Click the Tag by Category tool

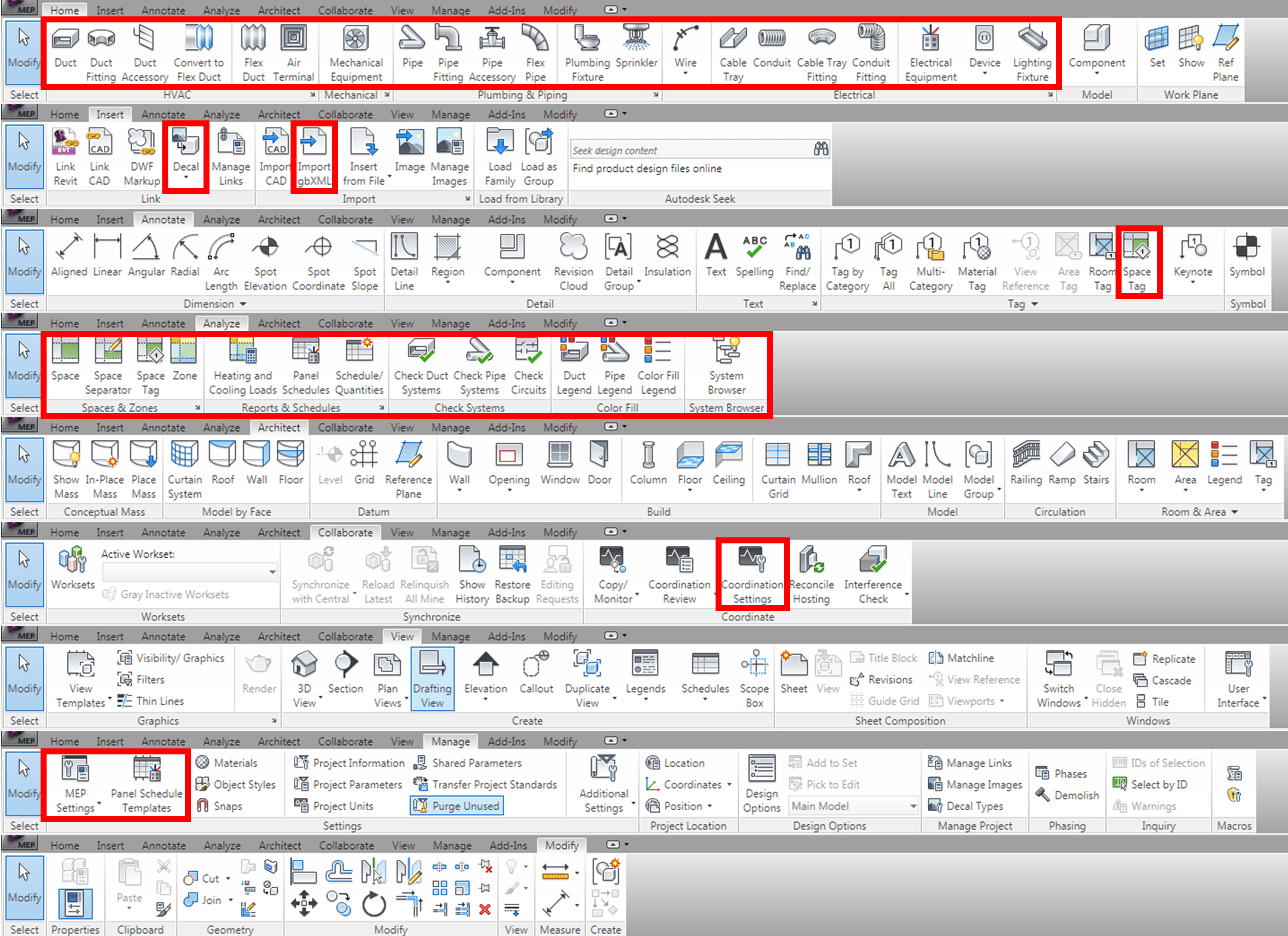[x=847, y=262]
